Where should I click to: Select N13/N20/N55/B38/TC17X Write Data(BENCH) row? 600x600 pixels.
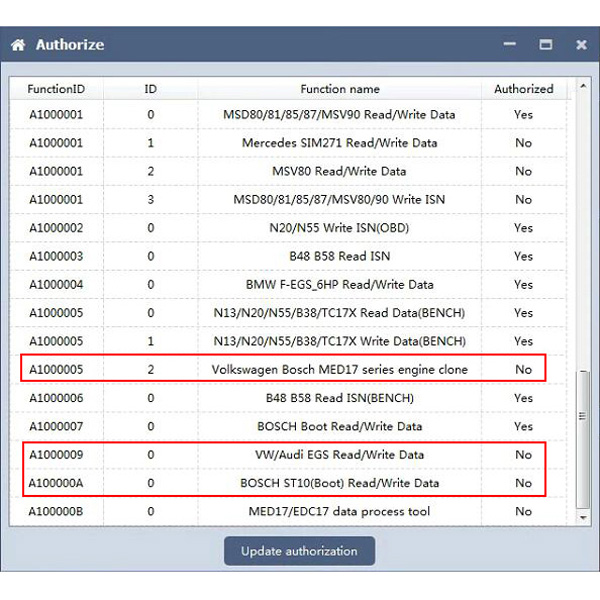(x=288, y=341)
